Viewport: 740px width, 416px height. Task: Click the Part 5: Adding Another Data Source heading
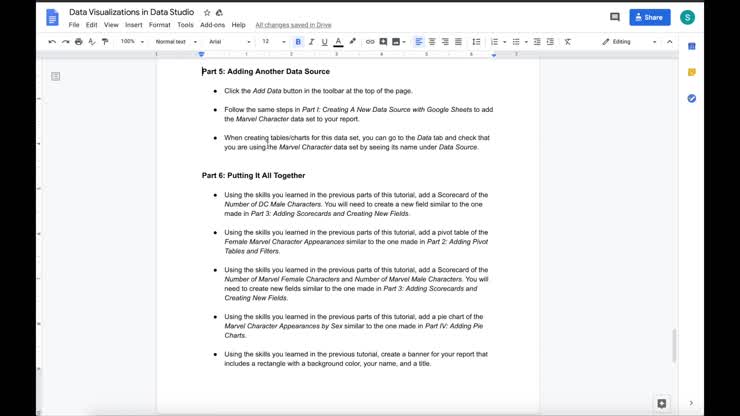click(266, 72)
